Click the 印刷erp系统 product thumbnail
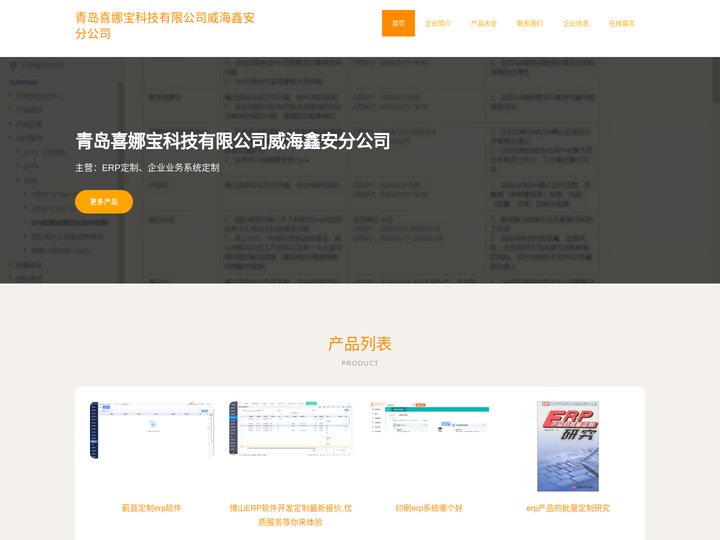 429,417
